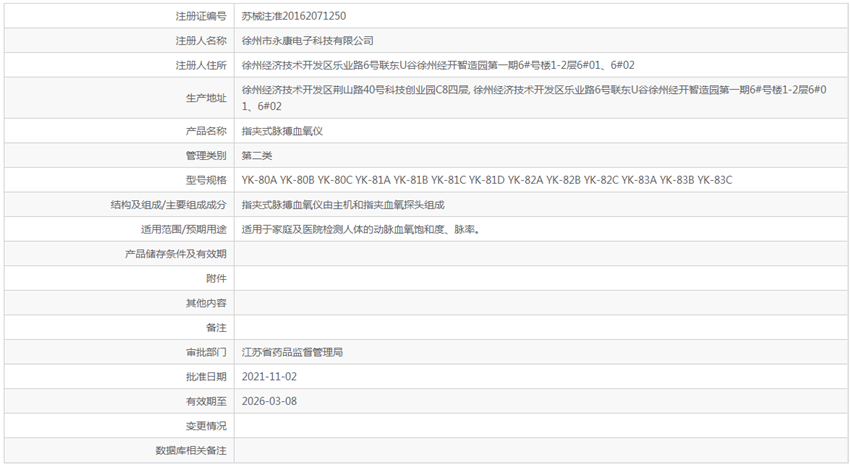Viewport: 850px width, 464px height.
Task: Select approving authority 江苏省药品监督管理局
Action: click(x=292, y=352)
